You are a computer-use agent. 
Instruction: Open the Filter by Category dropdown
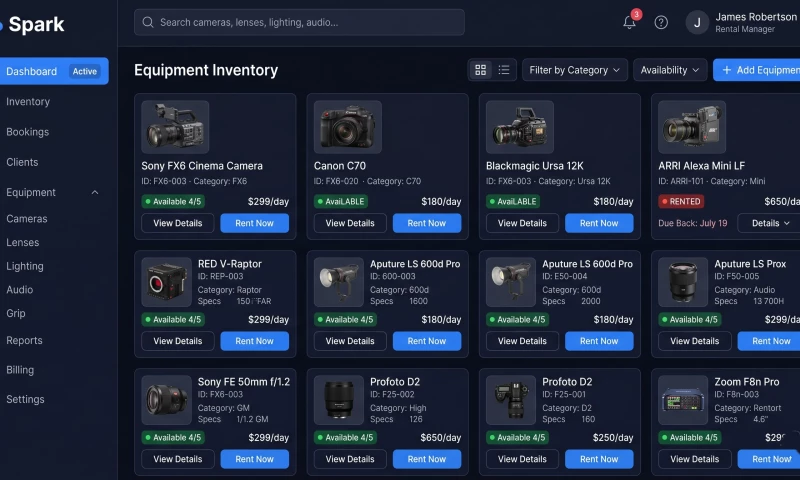[x=574, y=70]
